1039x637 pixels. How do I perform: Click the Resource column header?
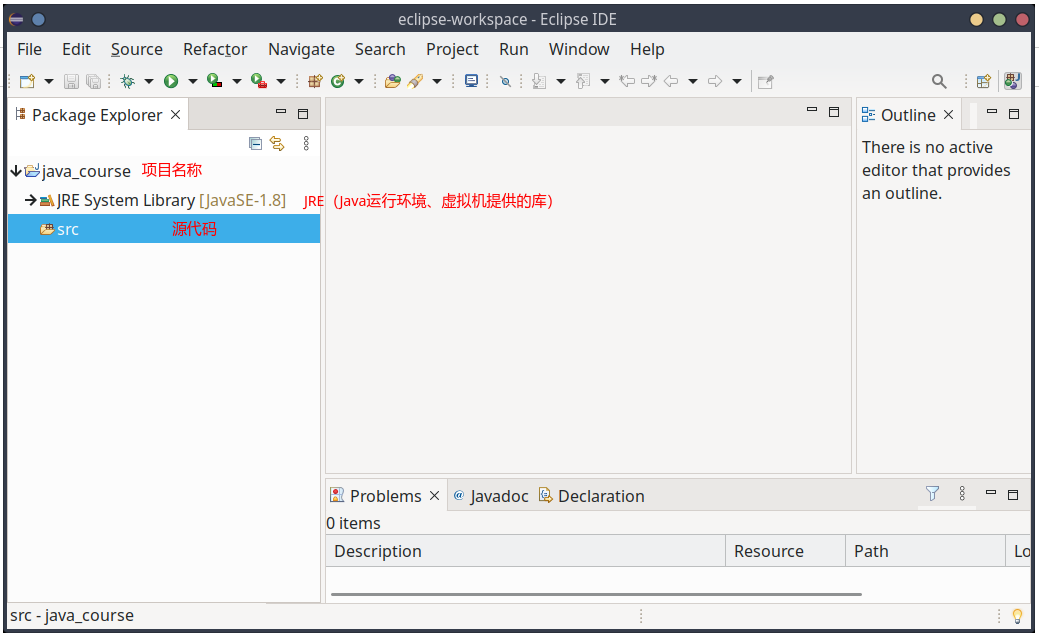pyautogui.click(x=768, y=551)
